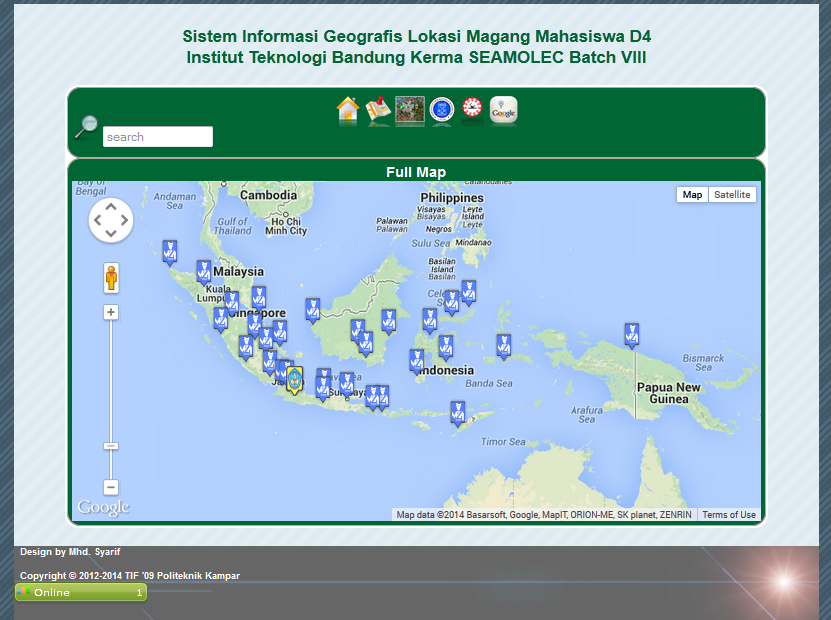Open the Home page icon
This screenshot has width=831, height=620.
(x=348, y=110)
